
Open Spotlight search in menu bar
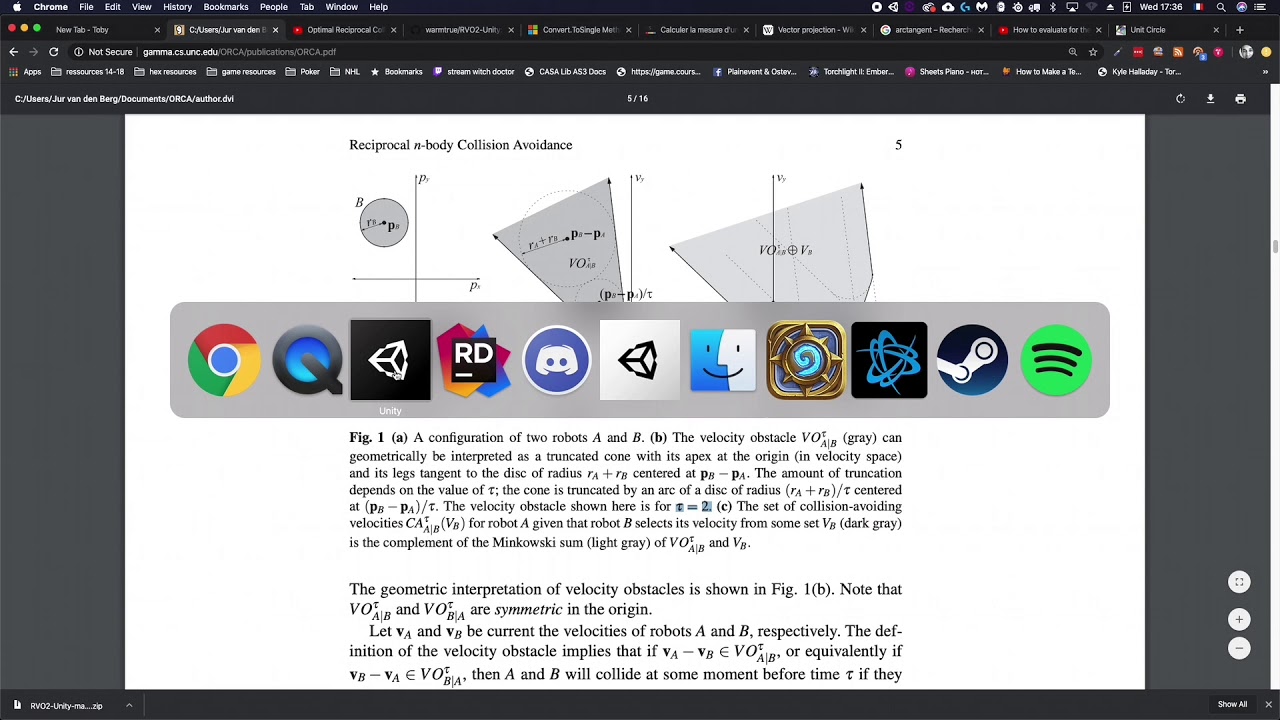(1221, 7)
